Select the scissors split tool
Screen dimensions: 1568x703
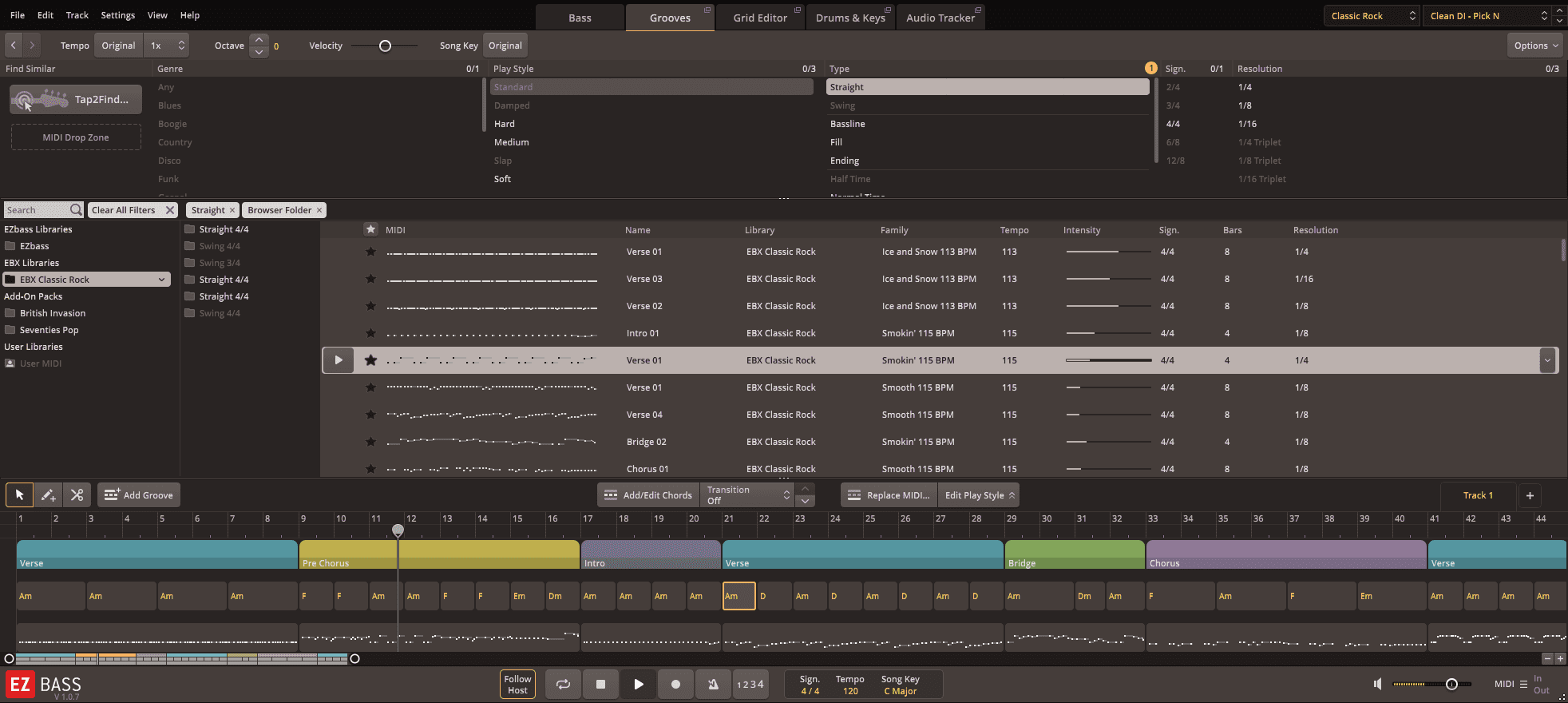[77, 495]
